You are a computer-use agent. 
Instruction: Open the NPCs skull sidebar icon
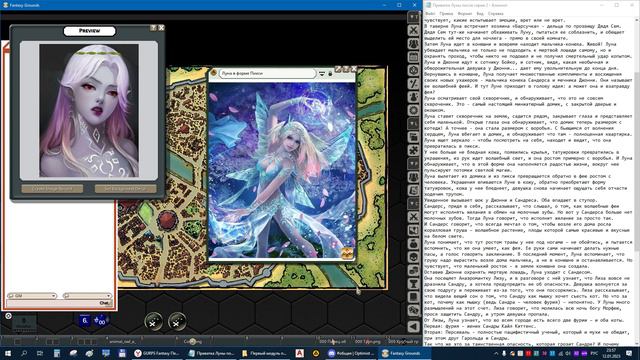[413, 258]
